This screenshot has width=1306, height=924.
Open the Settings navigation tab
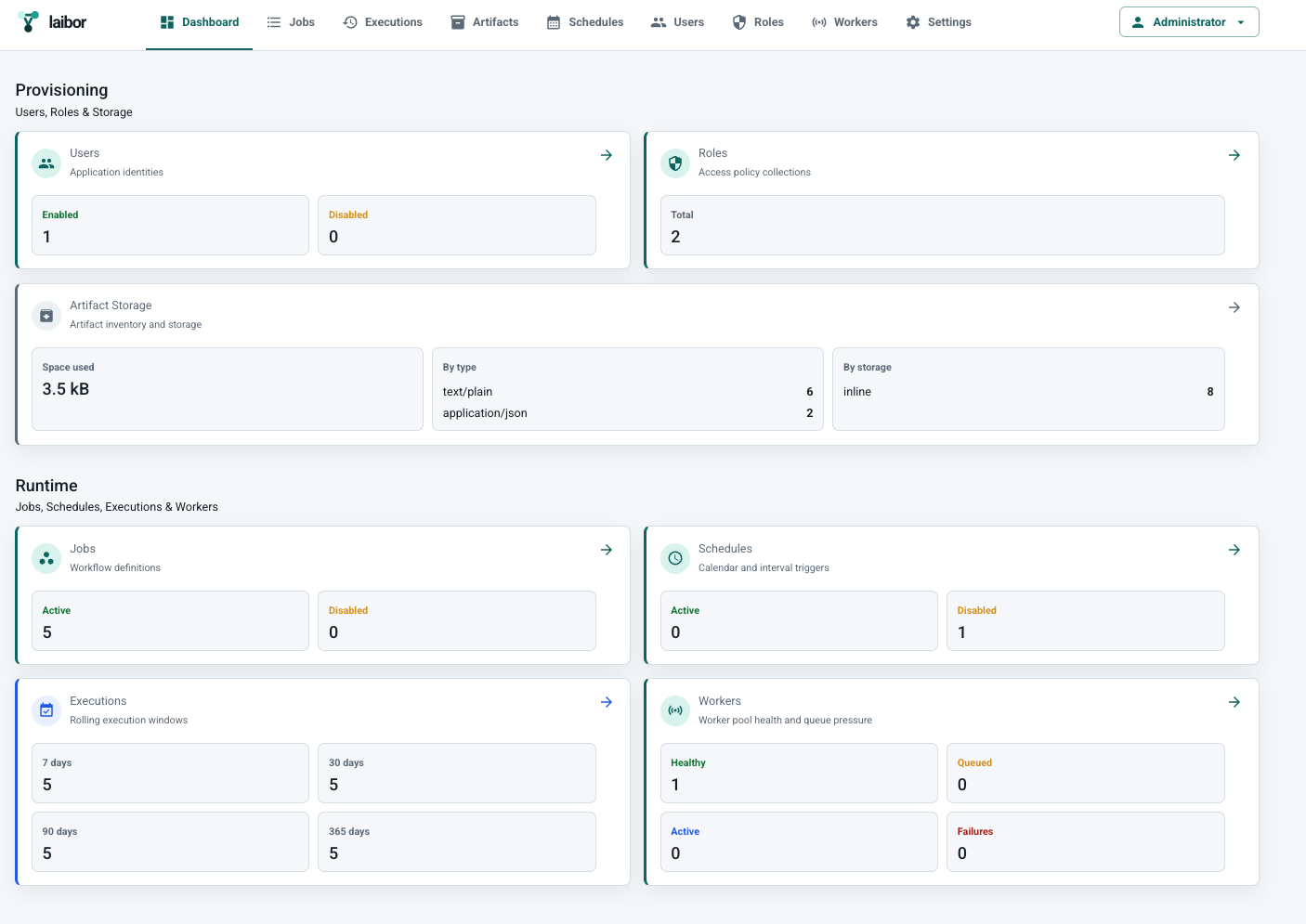click(x=939, y=22)
